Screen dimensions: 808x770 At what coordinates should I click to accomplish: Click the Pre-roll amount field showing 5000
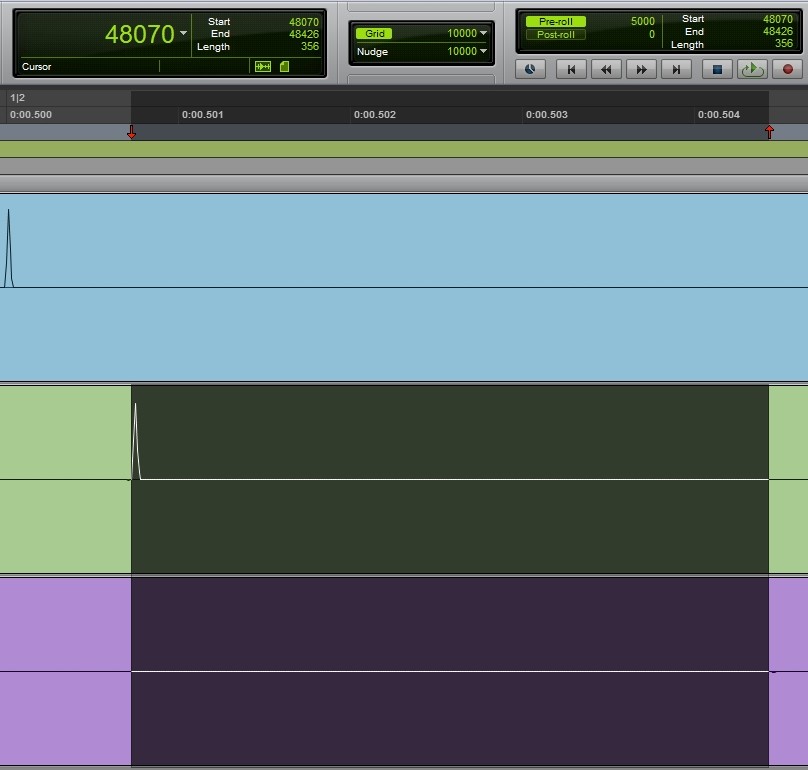pyautogui.click(x=642, y=21)
